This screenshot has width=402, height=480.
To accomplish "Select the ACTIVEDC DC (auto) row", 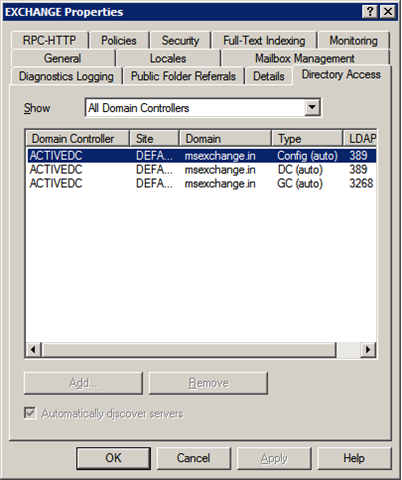I will coord(202,170).
